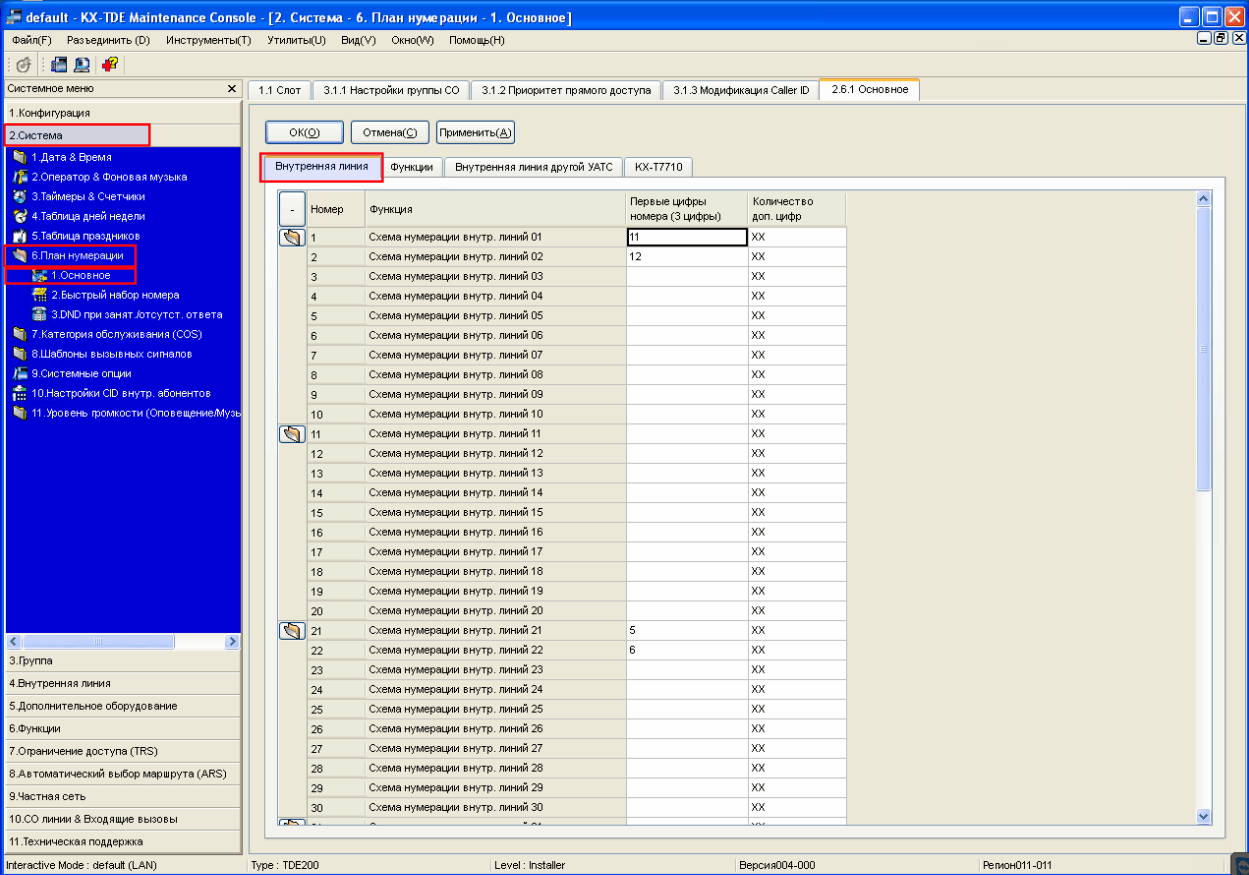The height and width of the screenshot is (875, 1249).
Task: Switch to the 3.1.1 Настройки группы CO tab
Action: pyautogui.click(x=391, y=90)
